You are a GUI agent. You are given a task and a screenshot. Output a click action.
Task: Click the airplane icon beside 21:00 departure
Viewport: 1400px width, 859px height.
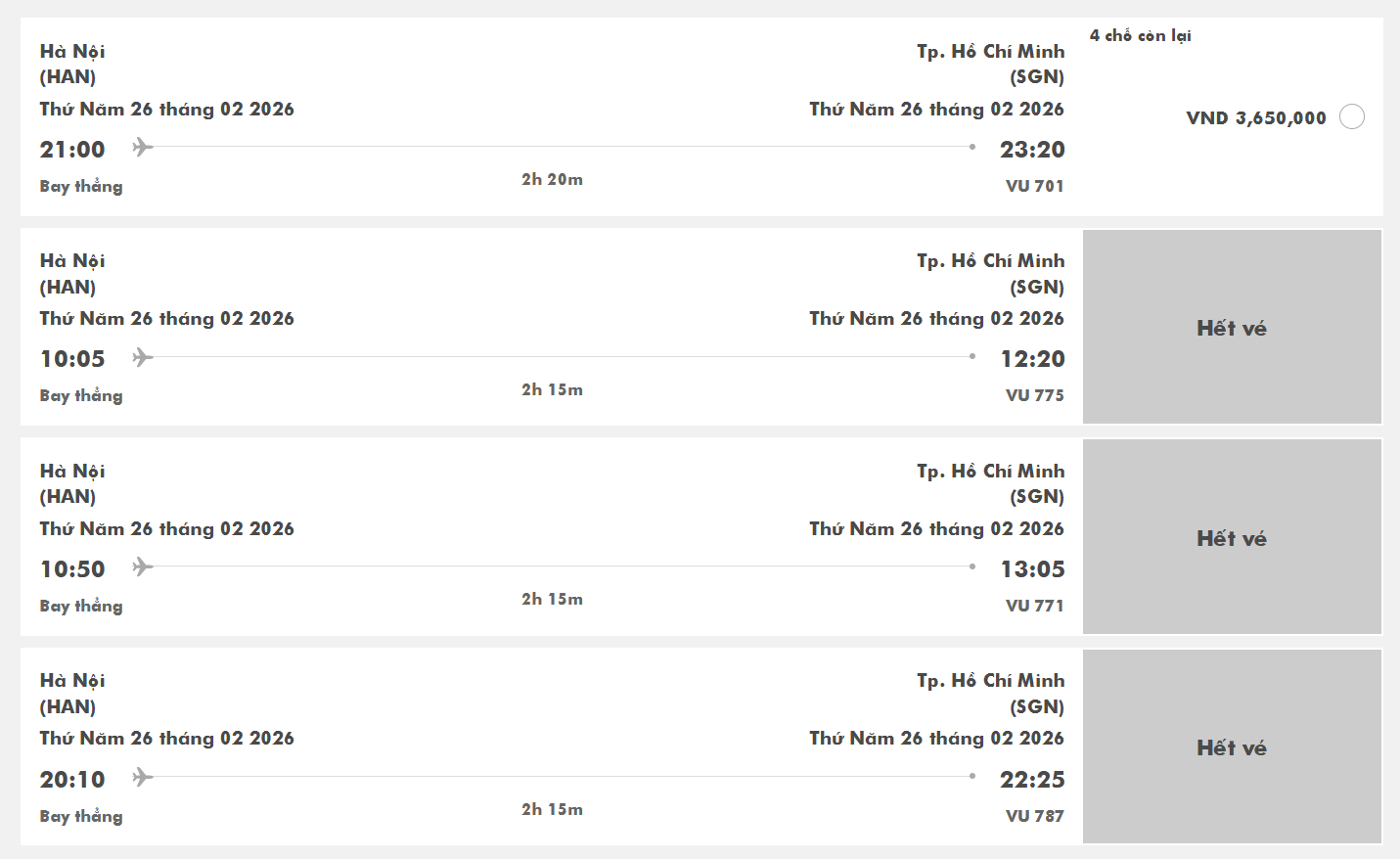coord(143,148)
